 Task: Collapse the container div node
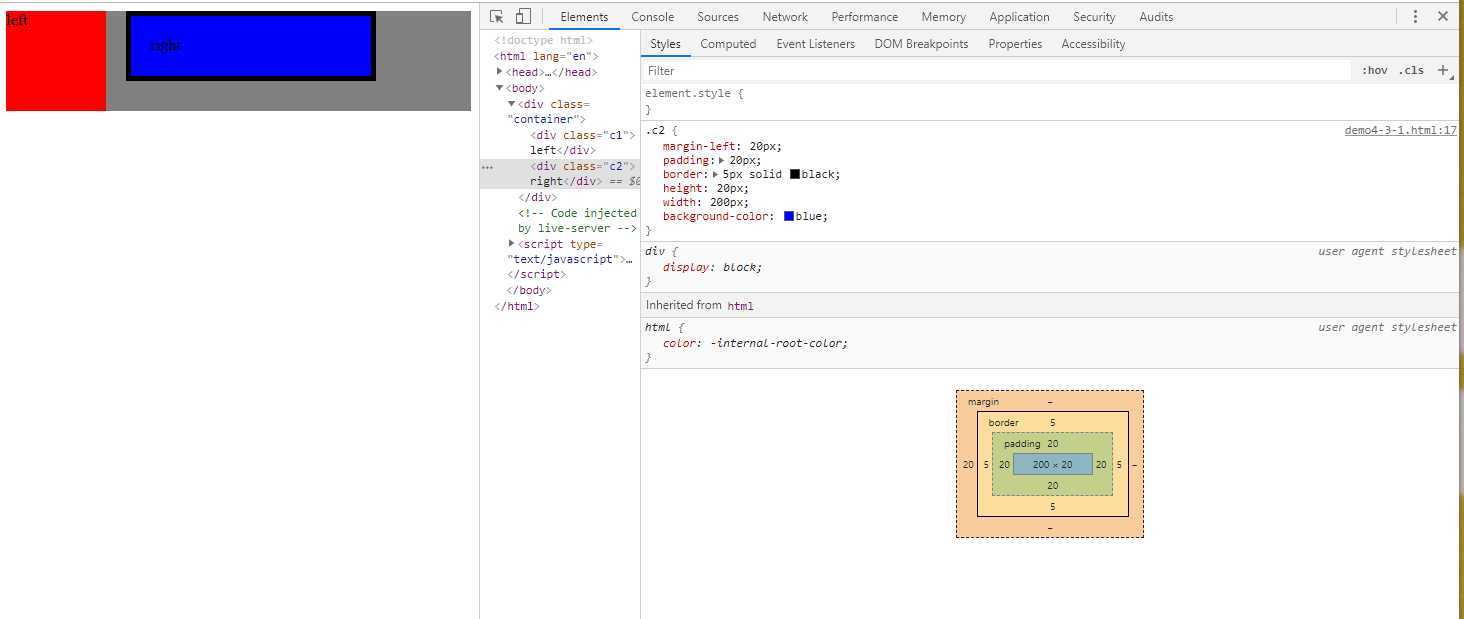pos(512,104)
